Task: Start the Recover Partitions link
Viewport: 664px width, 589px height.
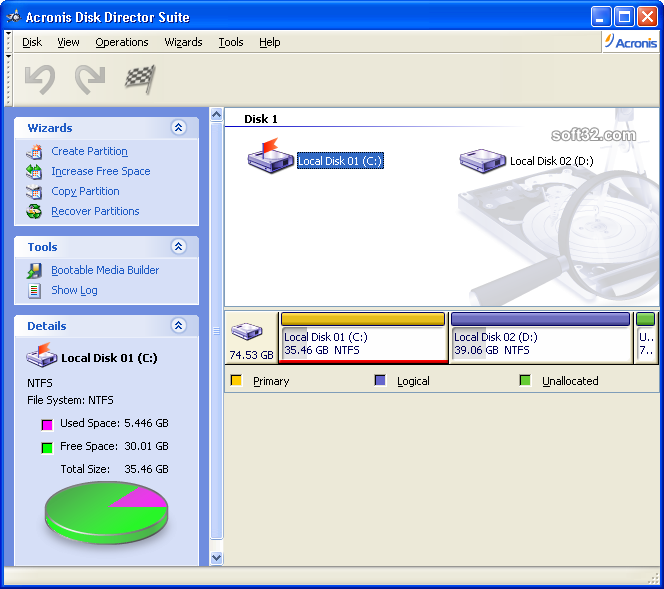Action: (95, 211)
